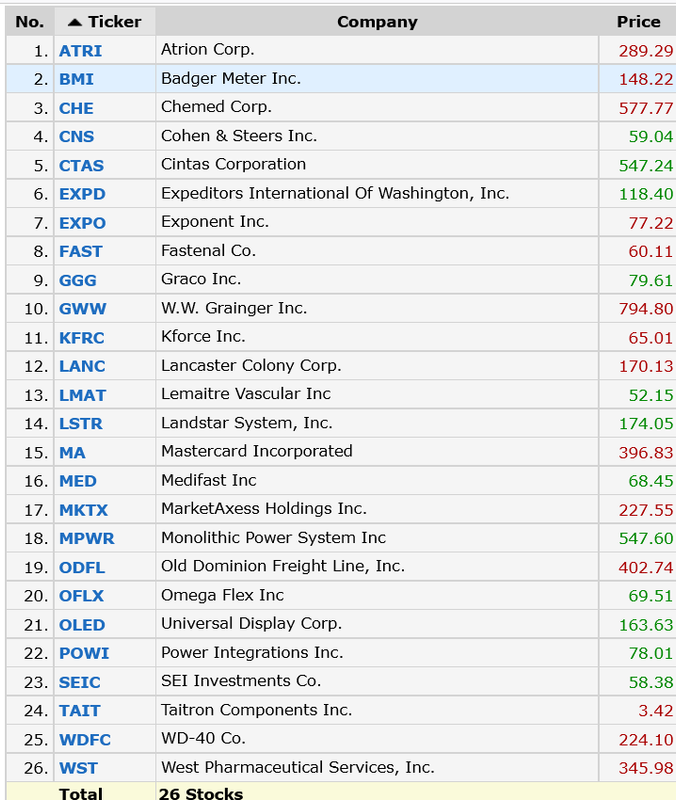This screenshot has width=676, height=800.
Task: Select company name Cintas Corporation
Action: 234,164
